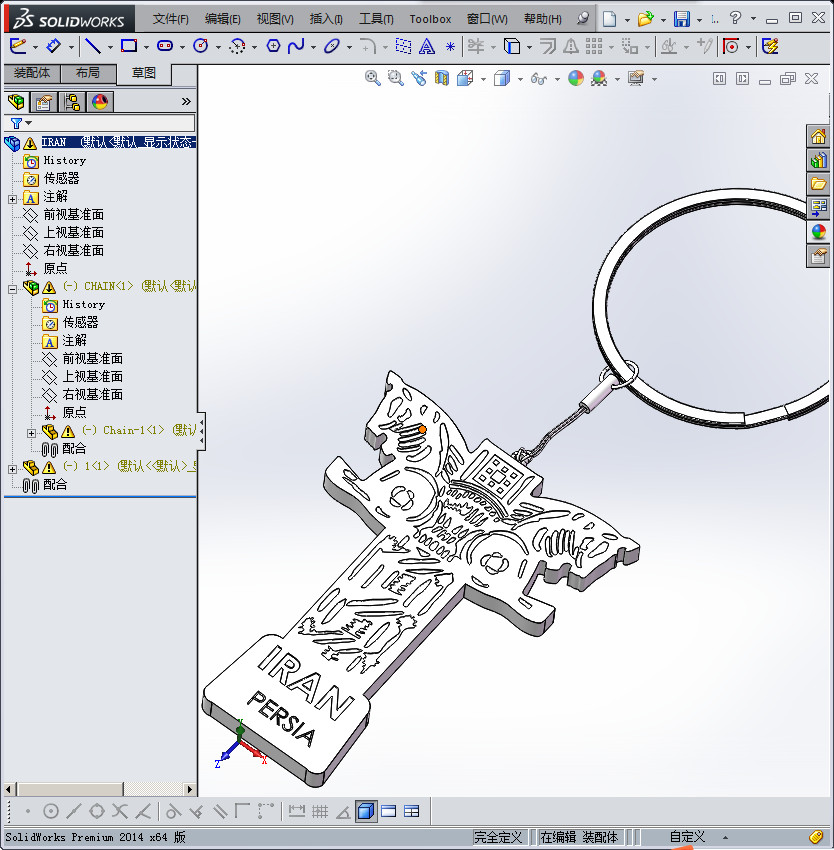Toggle the angle snap in bottom toolbar
This screenshot has height=850, width=834.
pos(343,812)
